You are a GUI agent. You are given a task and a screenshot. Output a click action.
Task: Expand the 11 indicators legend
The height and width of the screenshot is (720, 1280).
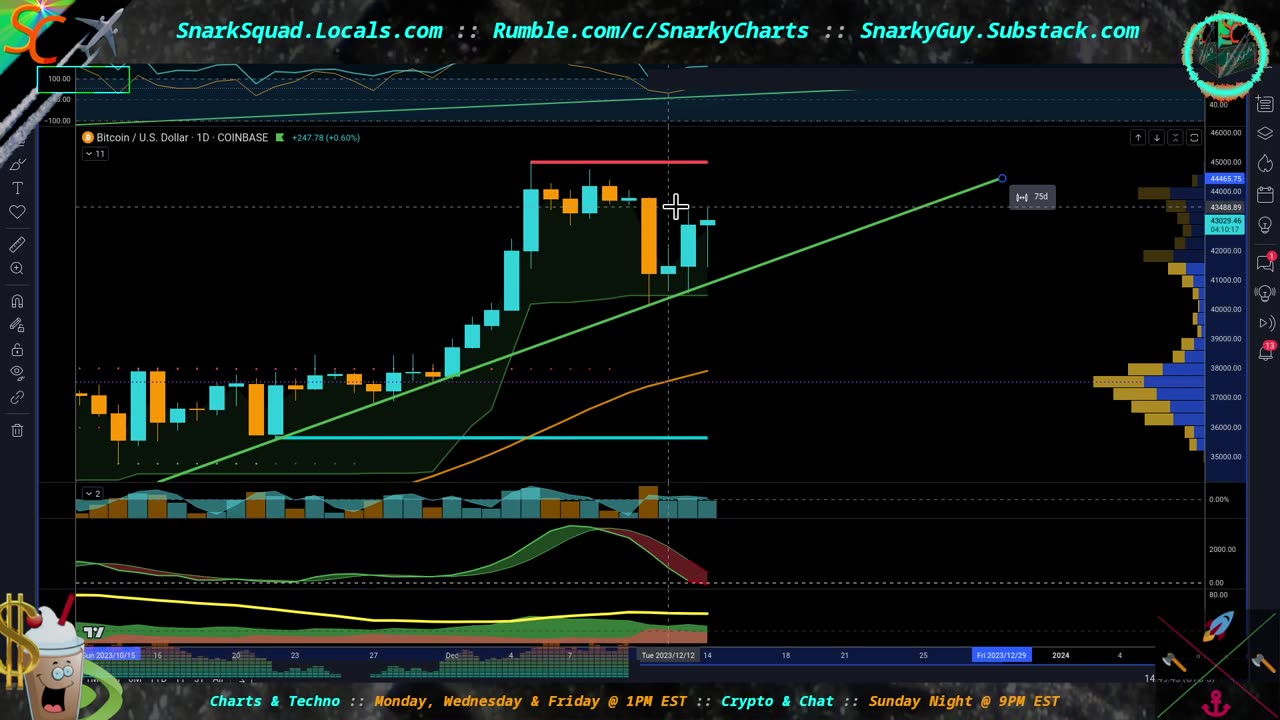[x=94, y=154]
